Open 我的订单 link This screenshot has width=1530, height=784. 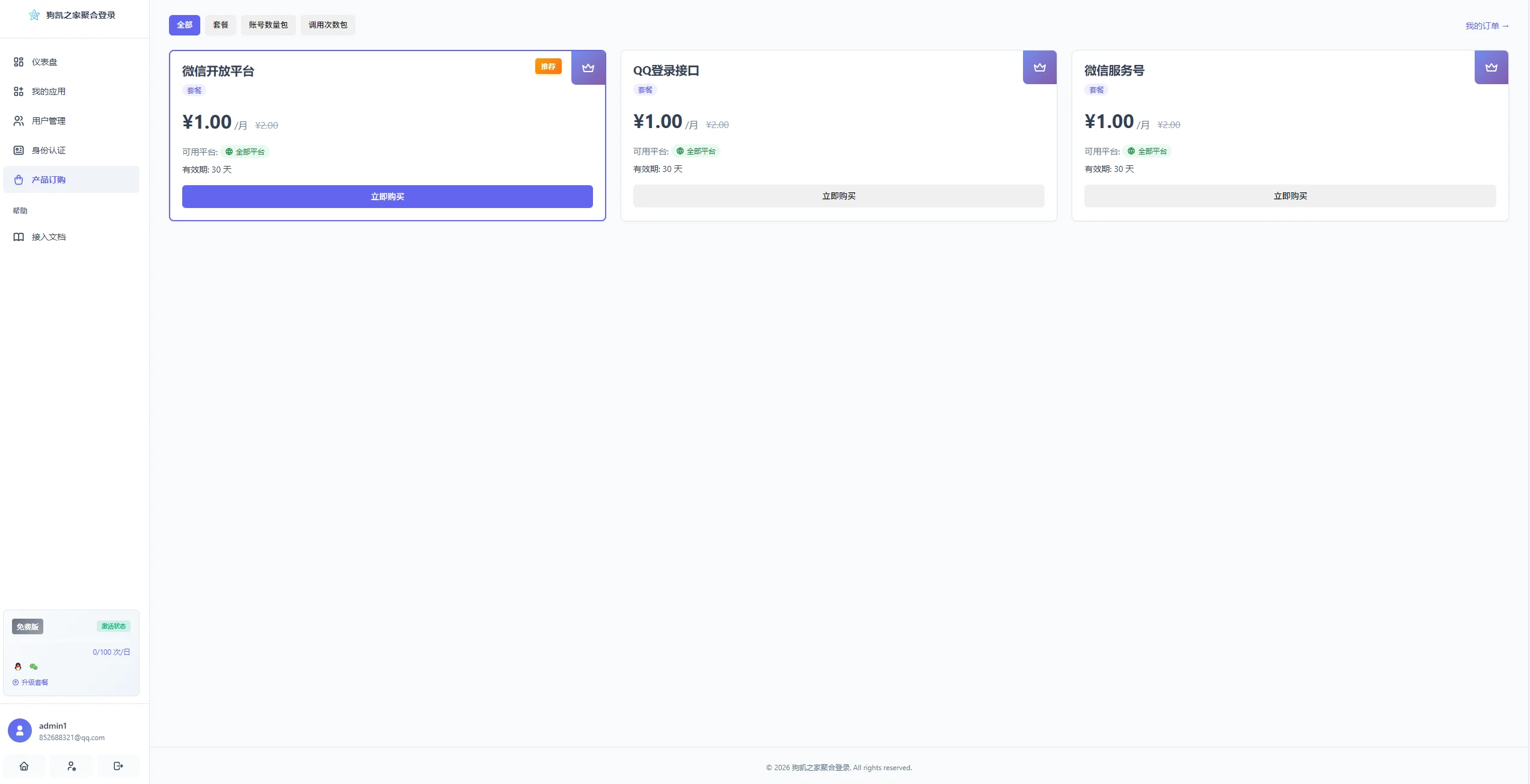(x=1487, y=26)
